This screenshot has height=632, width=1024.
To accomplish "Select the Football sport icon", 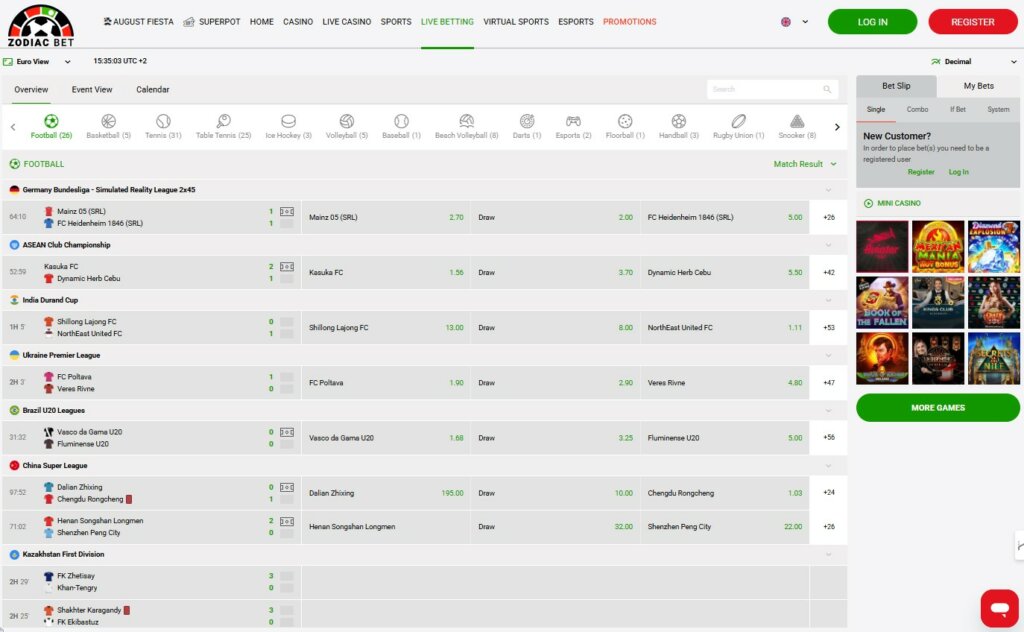I will 51,121.
